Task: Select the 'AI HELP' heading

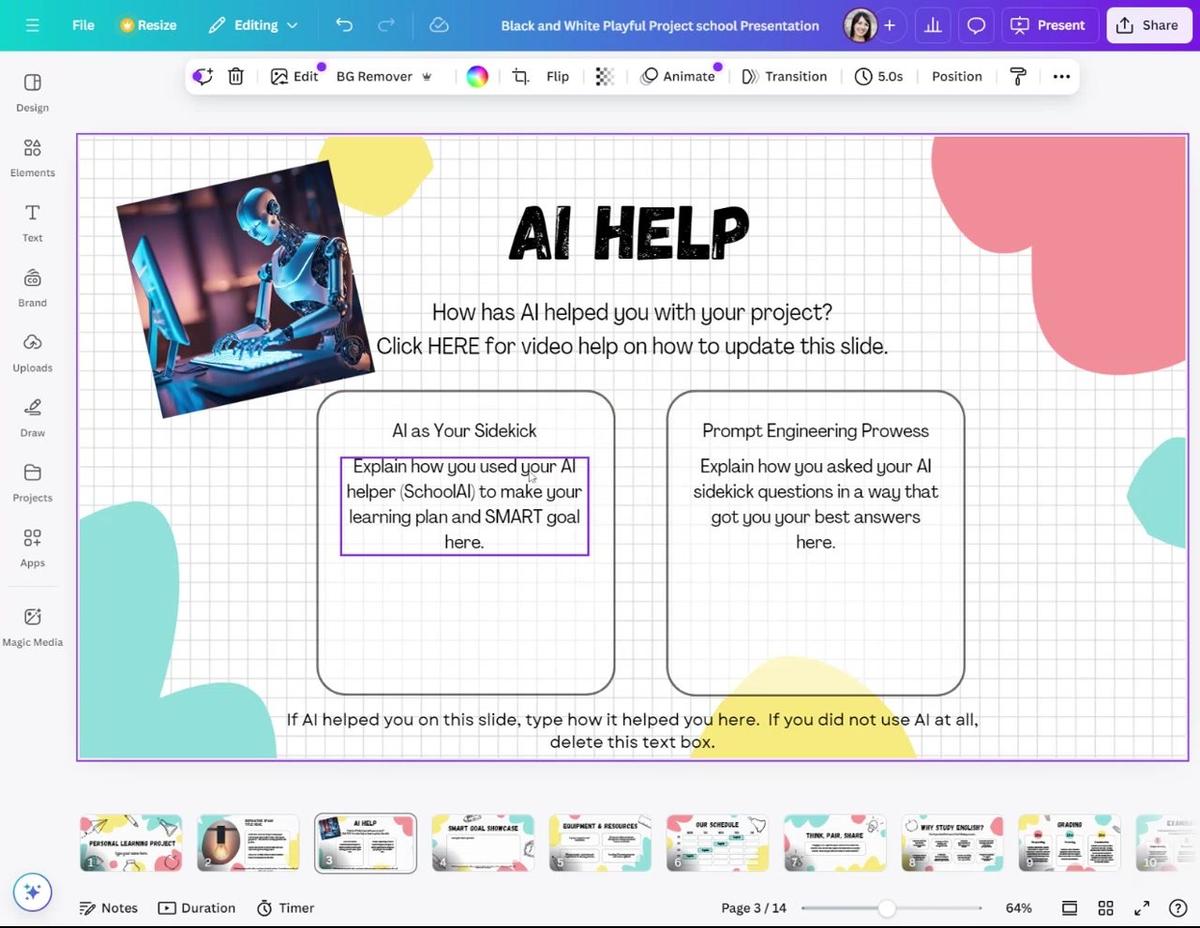Action: 629,233
